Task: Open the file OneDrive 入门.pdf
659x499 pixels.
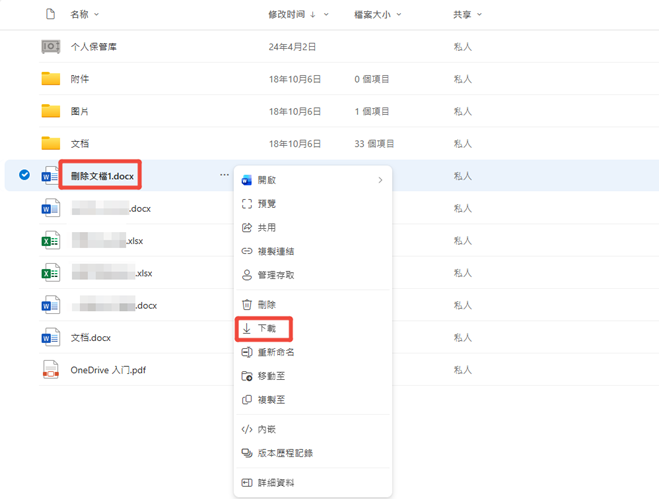Action: tap(108, 370)
